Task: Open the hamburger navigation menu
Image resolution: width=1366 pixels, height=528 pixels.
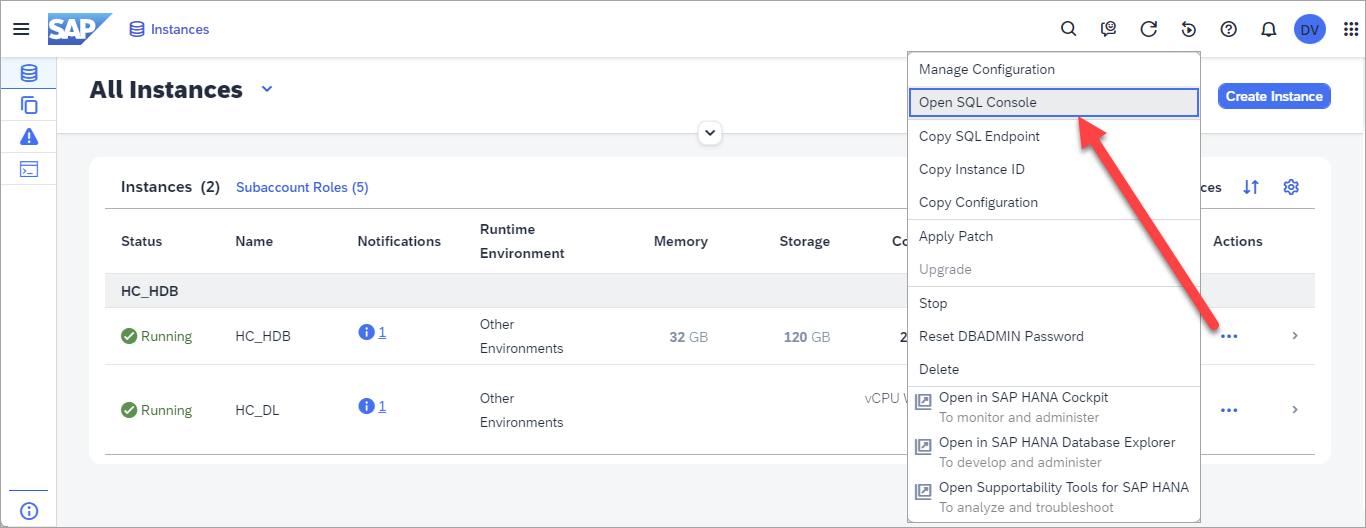Action: 21,29
